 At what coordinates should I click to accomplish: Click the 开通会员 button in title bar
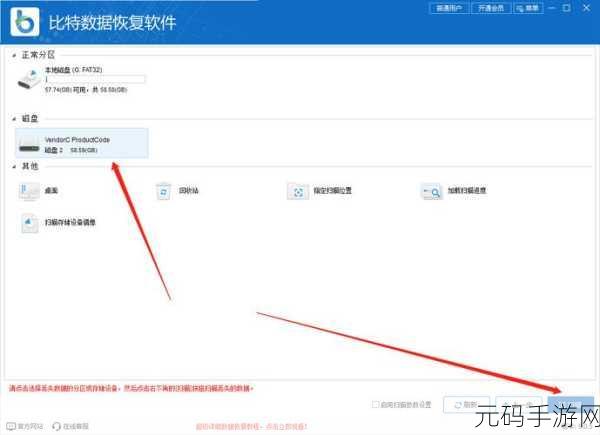click(x=491, y=8)
